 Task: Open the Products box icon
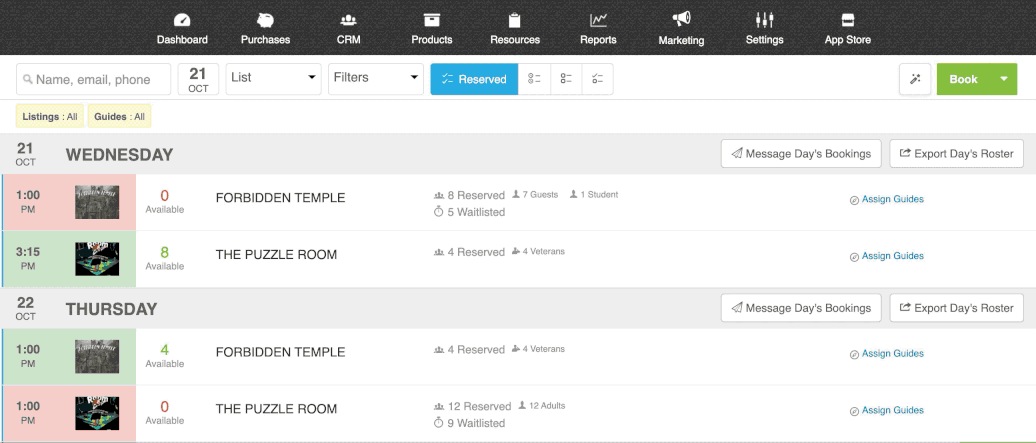(431, 20)
